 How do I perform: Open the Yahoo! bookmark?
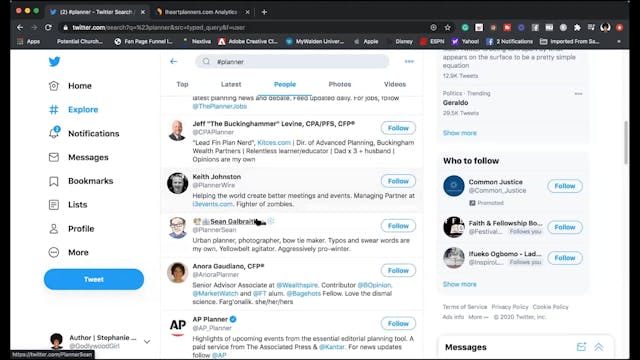465,41
